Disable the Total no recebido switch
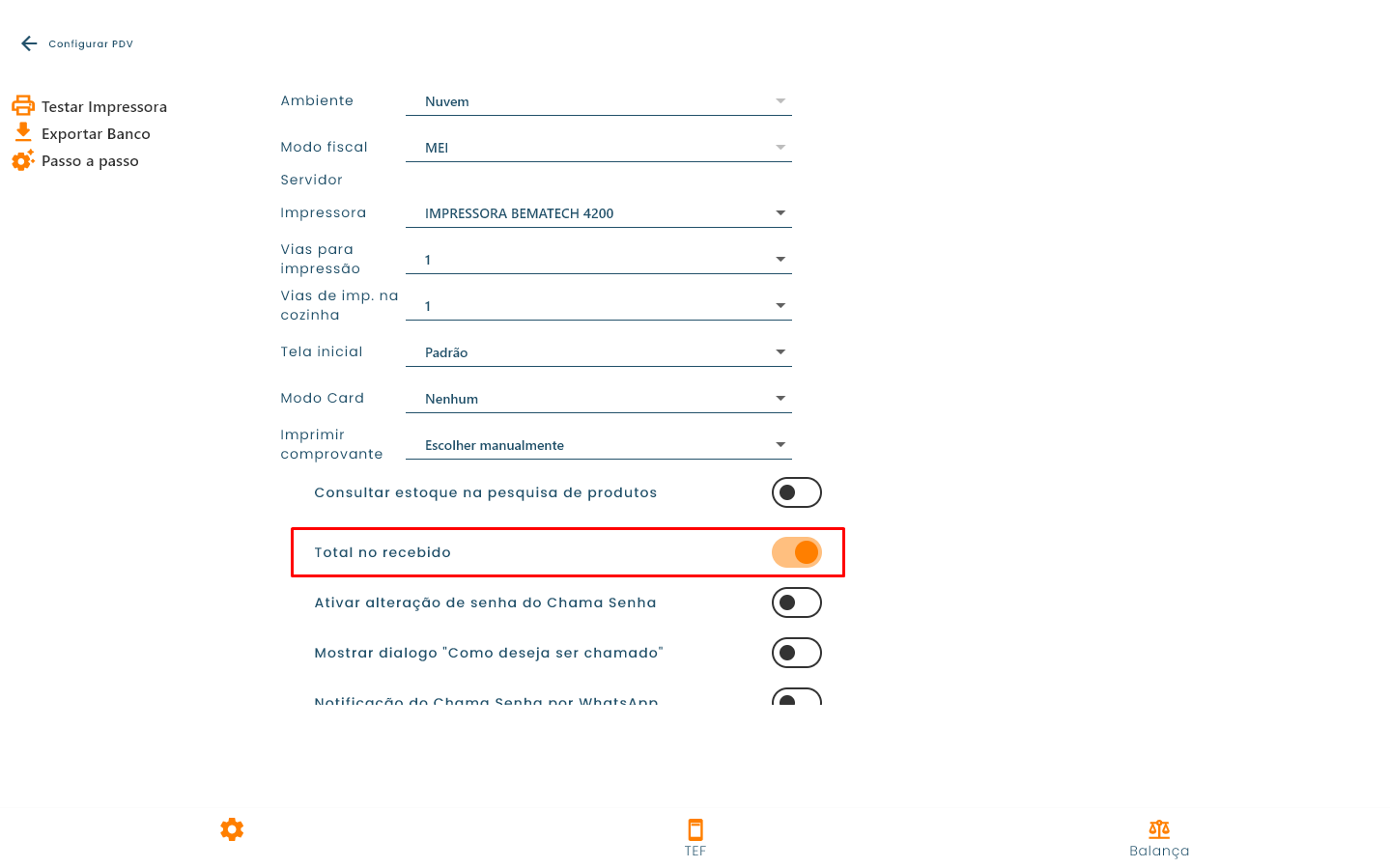The image size is (1390, 868). coord(797,552)
